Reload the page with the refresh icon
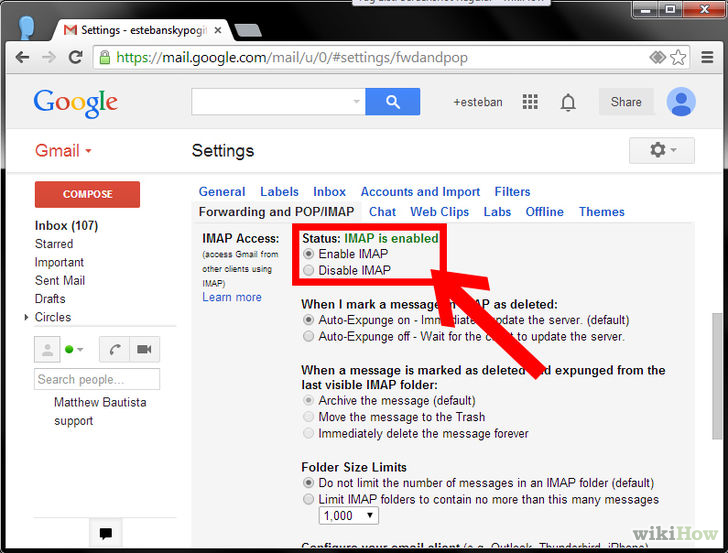 [75, 57]
